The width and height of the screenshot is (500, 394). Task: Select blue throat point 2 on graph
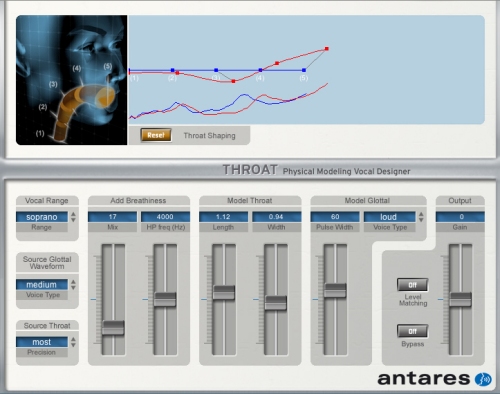tap(172, 70)
